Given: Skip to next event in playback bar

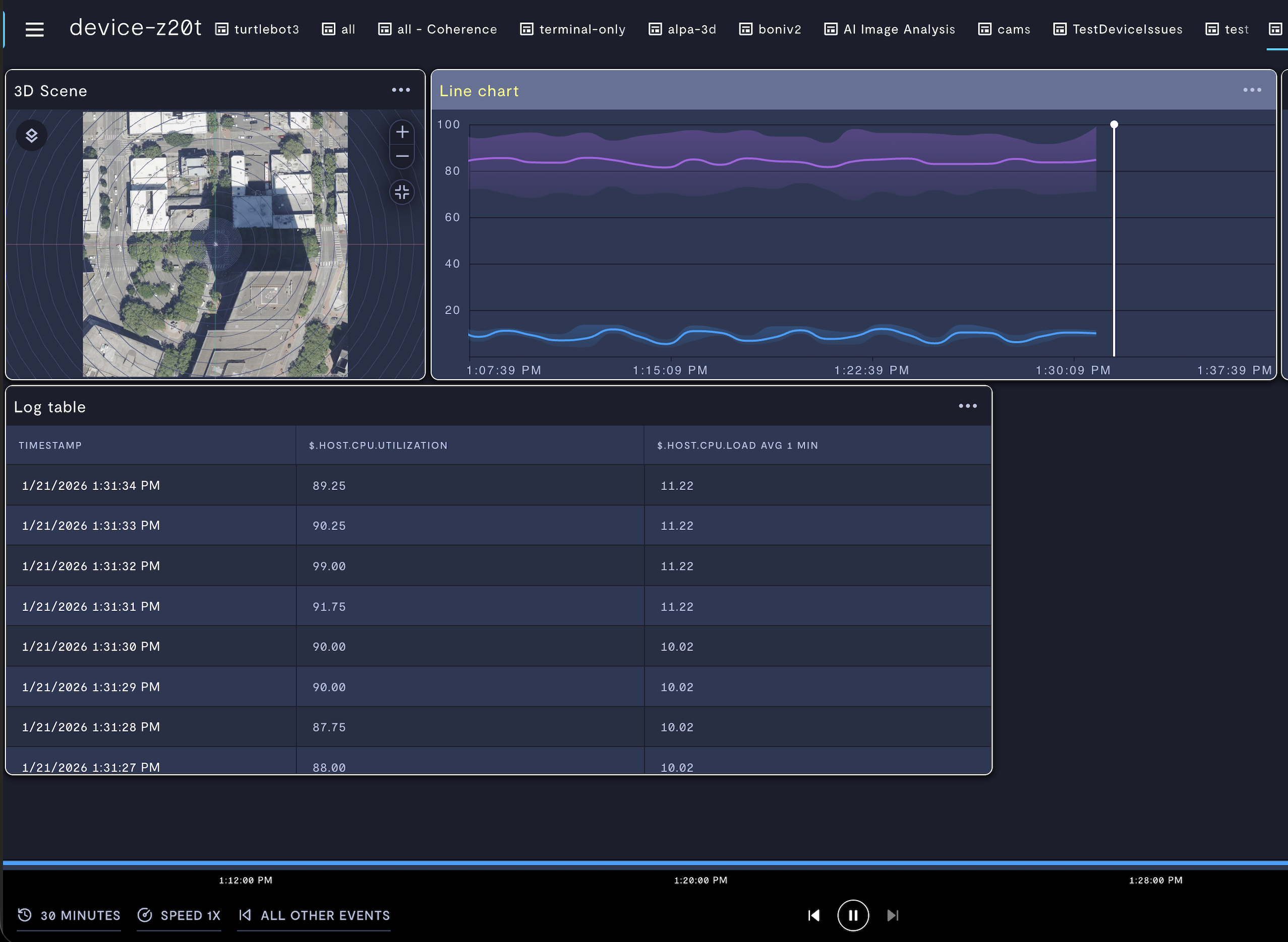Looking at the screenshot, I should click(x=893, y=915).
